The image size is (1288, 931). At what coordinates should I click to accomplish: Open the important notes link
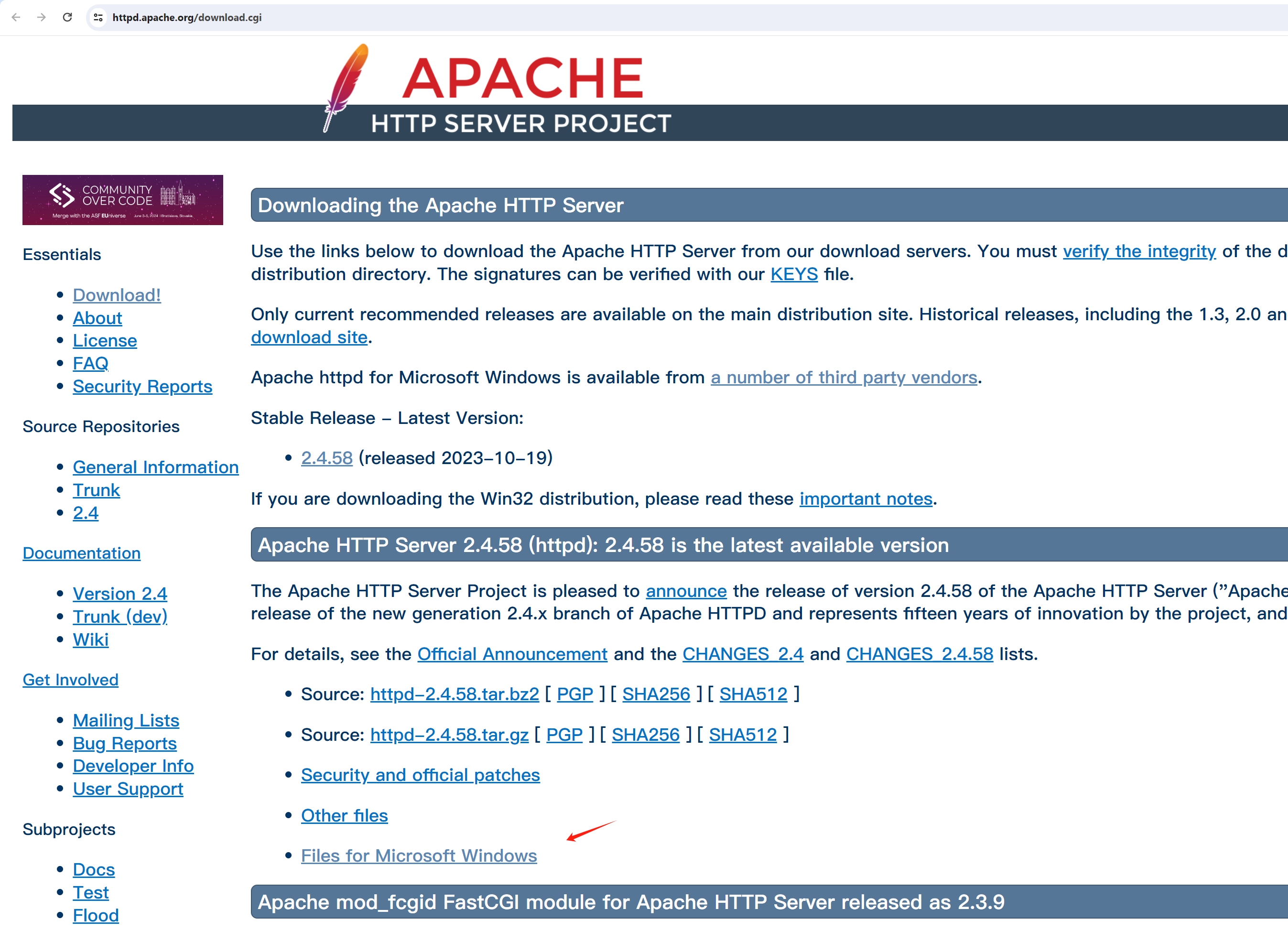(x=866, y=499)
